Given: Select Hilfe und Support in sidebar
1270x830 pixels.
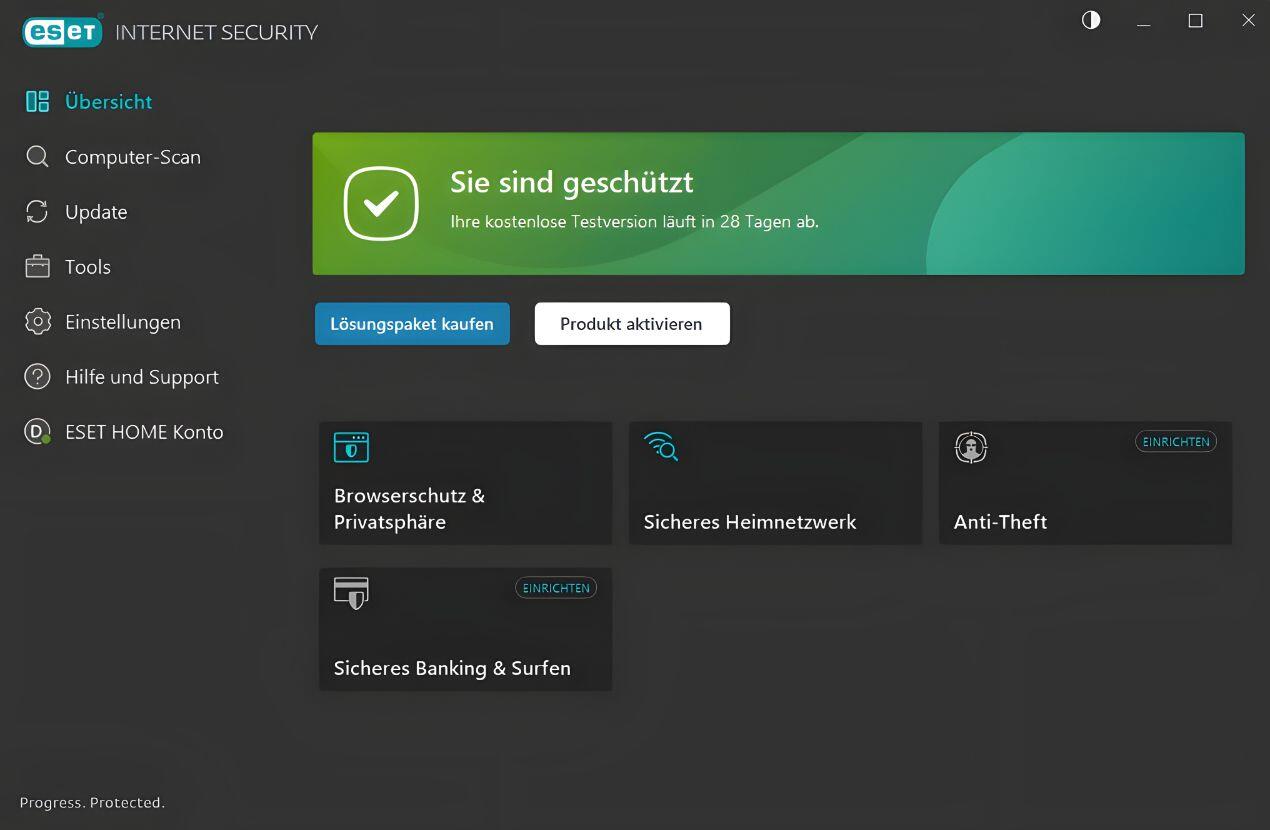Looking at the screenshot, I should (x=141, y=377).
